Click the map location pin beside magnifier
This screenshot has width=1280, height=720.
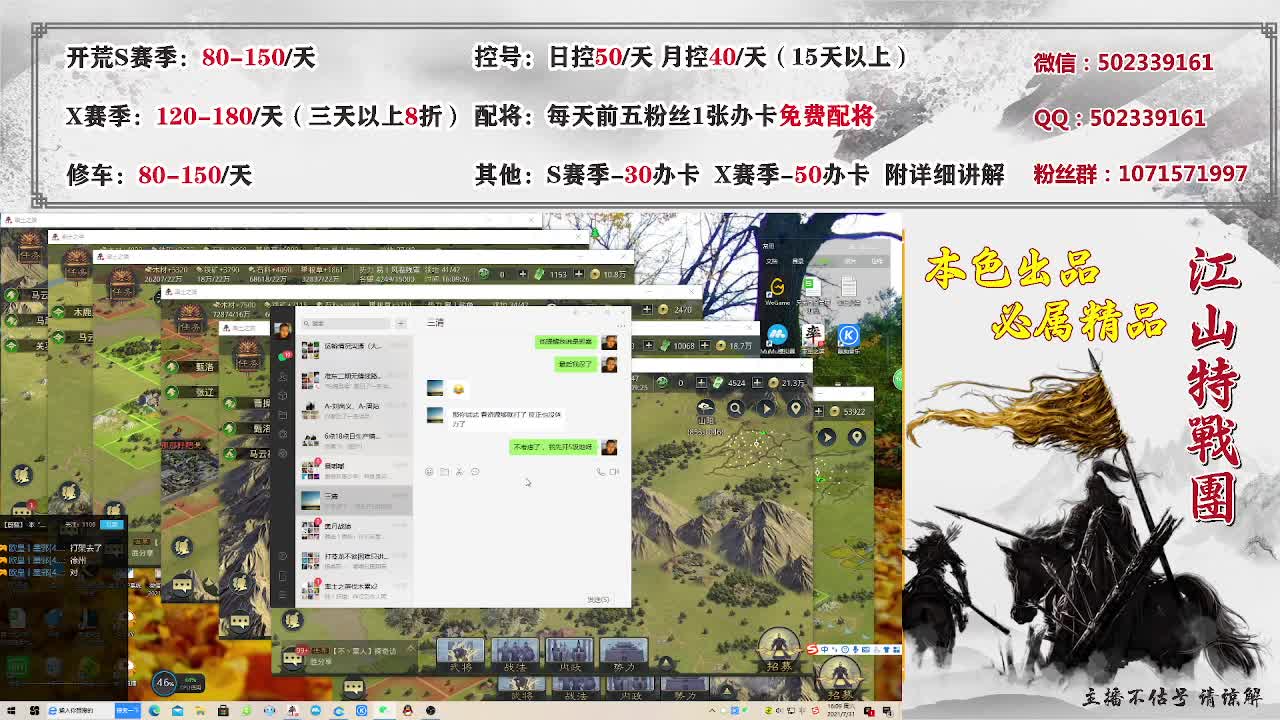(x=796, y=408)
